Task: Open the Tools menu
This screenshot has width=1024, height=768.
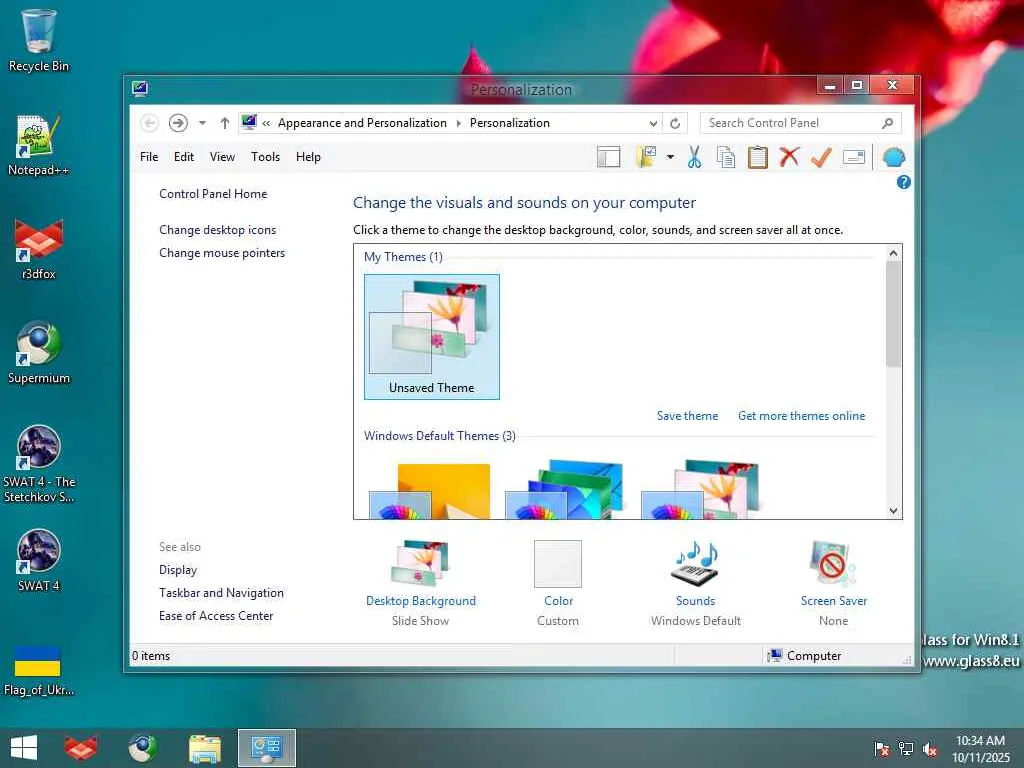Action: [265, 157]
